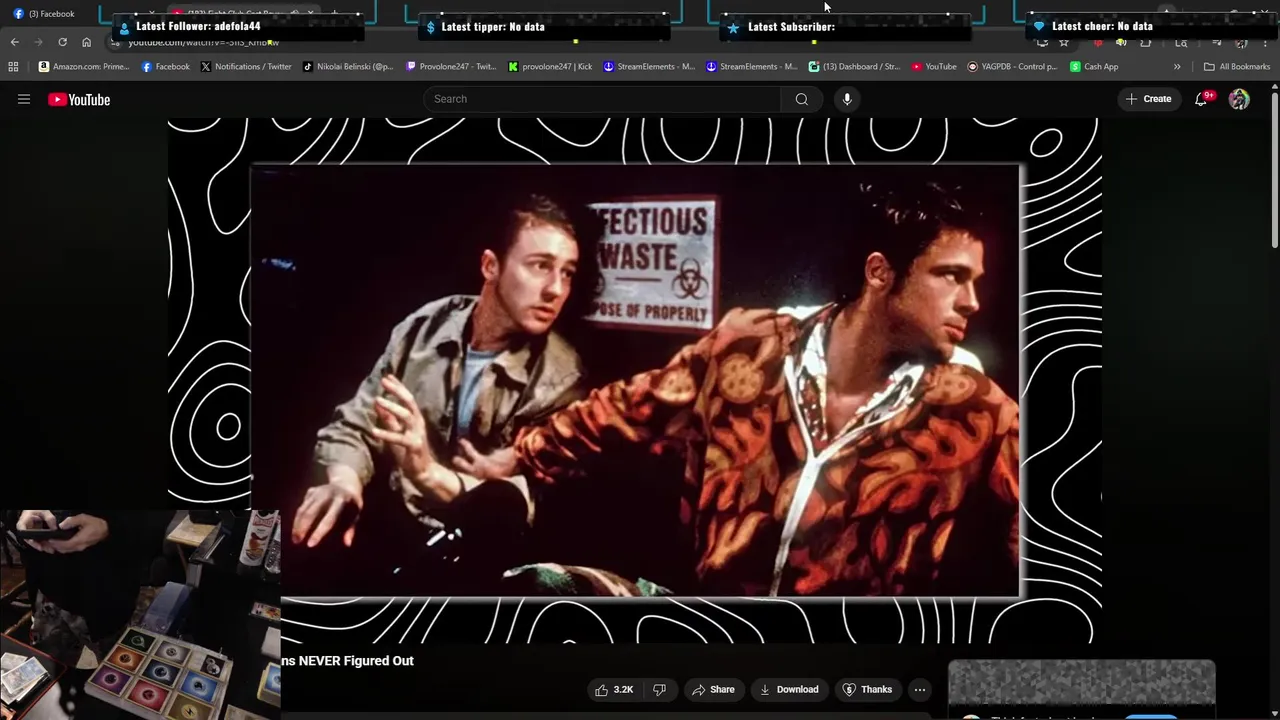Open the Nikolai Belinski TikTok bookmark
Image resolution: width=1280 pixels, height=720 pixels.
[348, 67]
